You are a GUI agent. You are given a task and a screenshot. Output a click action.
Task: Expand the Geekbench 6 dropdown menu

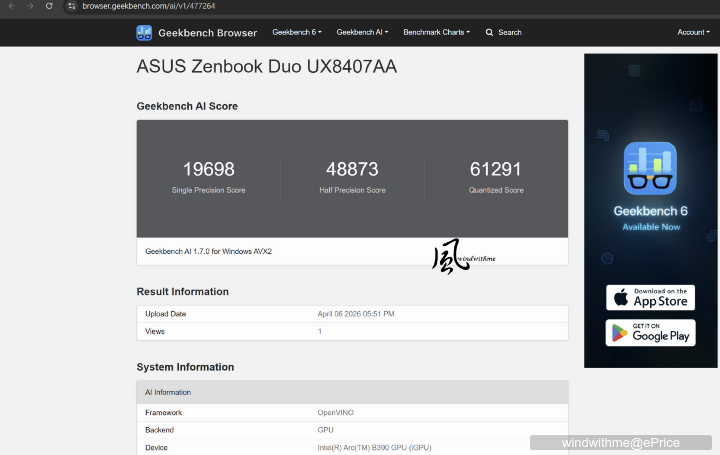(297, 32)
